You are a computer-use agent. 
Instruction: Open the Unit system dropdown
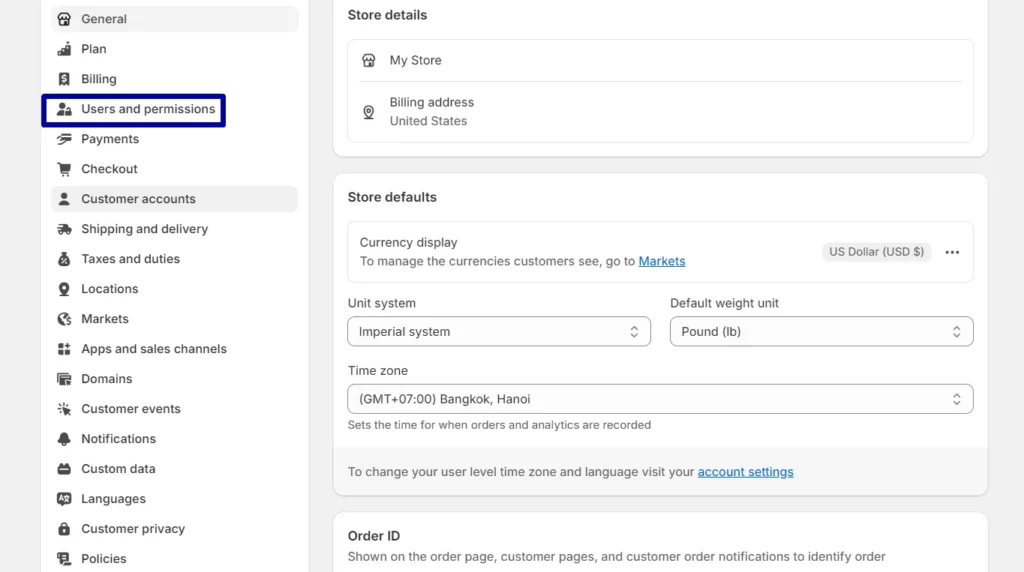pos(499,332)
